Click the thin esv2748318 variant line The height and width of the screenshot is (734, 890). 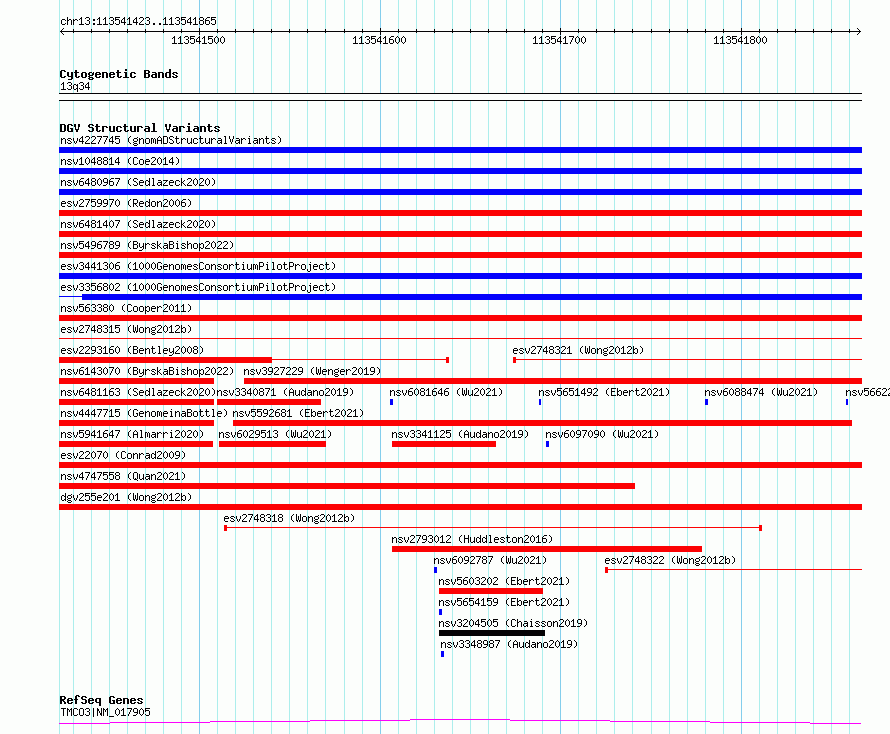493,528
